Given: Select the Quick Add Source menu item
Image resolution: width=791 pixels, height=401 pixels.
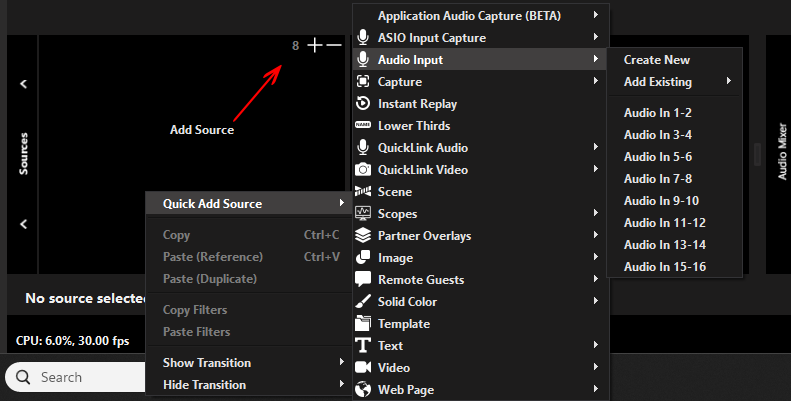Looking at the screenshot, I should (249, 204).
